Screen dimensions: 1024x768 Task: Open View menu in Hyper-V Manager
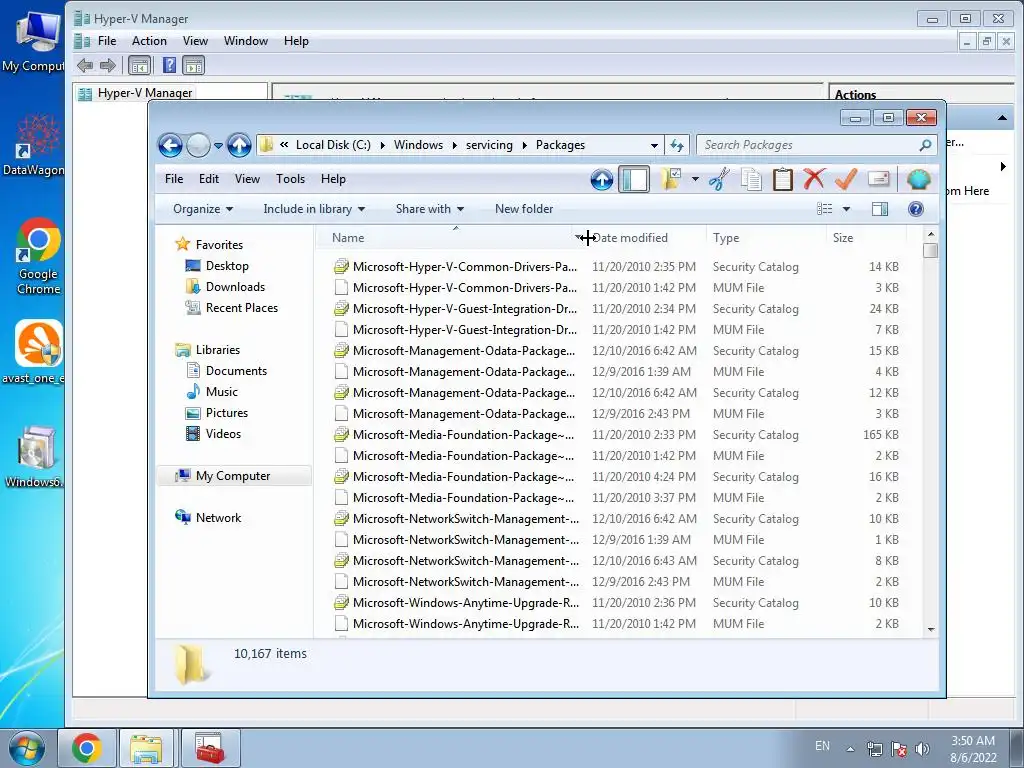[x=195, y=41]
